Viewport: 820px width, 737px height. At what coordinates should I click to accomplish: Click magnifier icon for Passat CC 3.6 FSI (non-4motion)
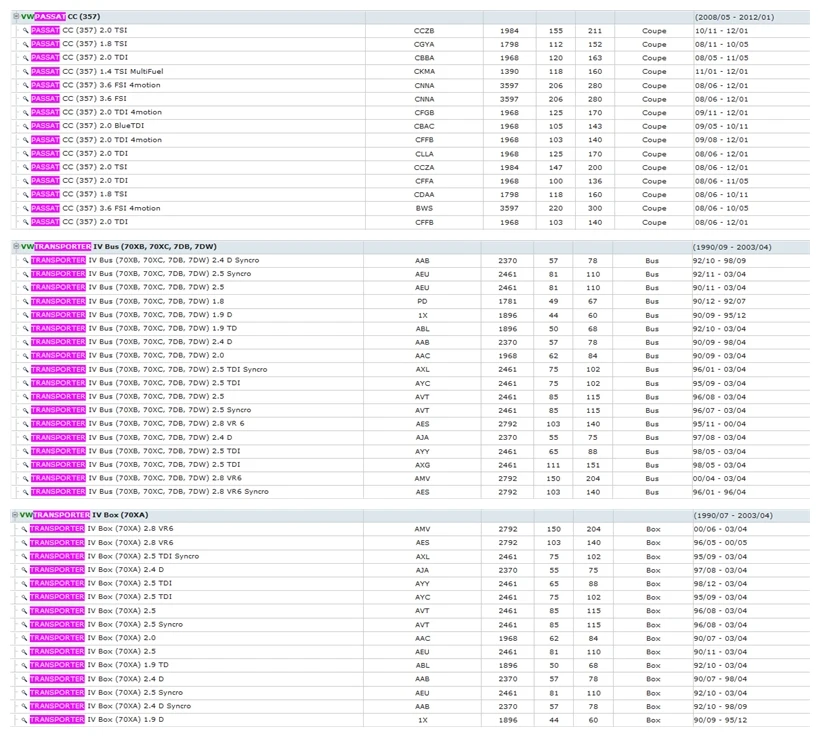point(25,99)
